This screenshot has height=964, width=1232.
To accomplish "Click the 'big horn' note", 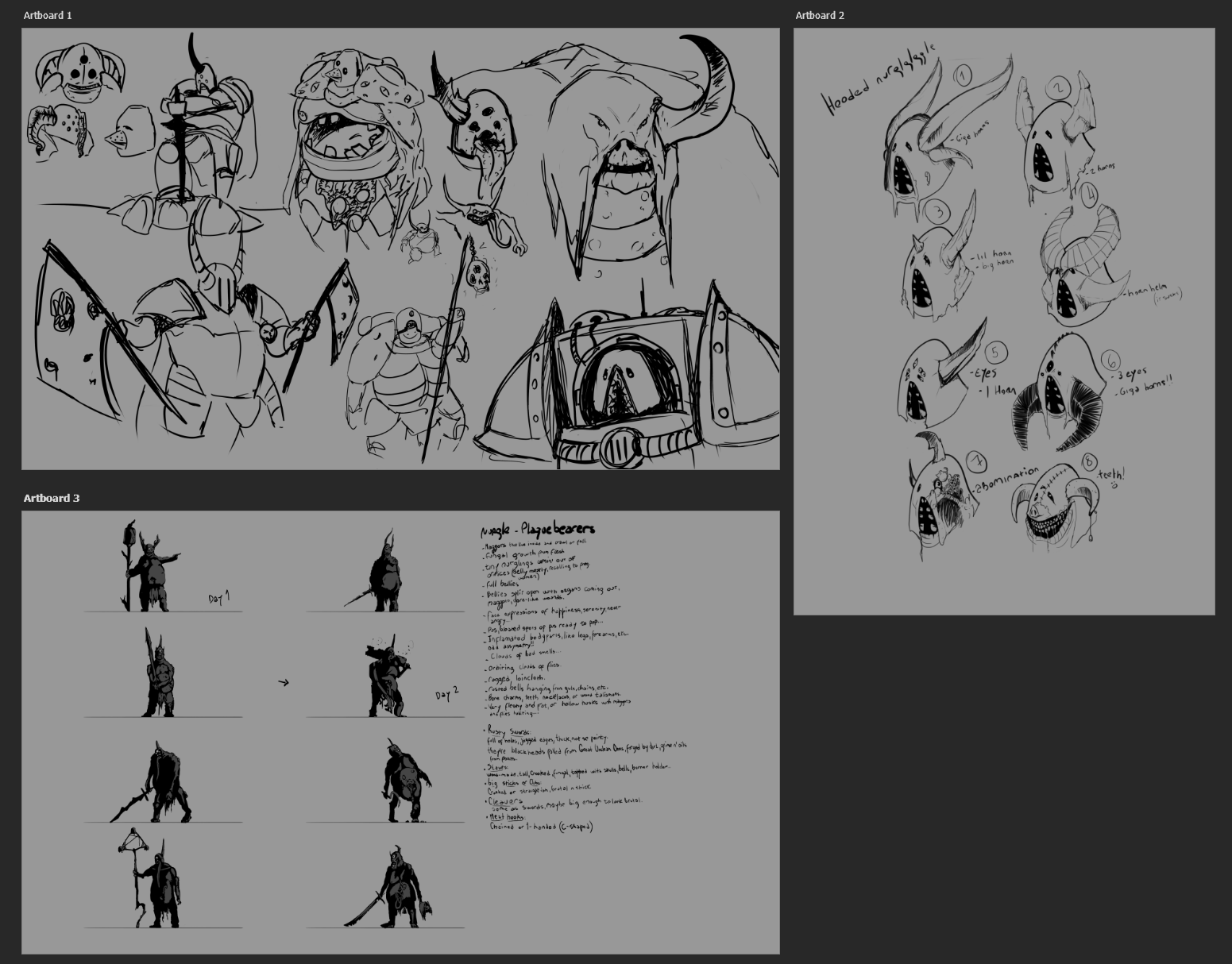I will [x=995, y=264].
